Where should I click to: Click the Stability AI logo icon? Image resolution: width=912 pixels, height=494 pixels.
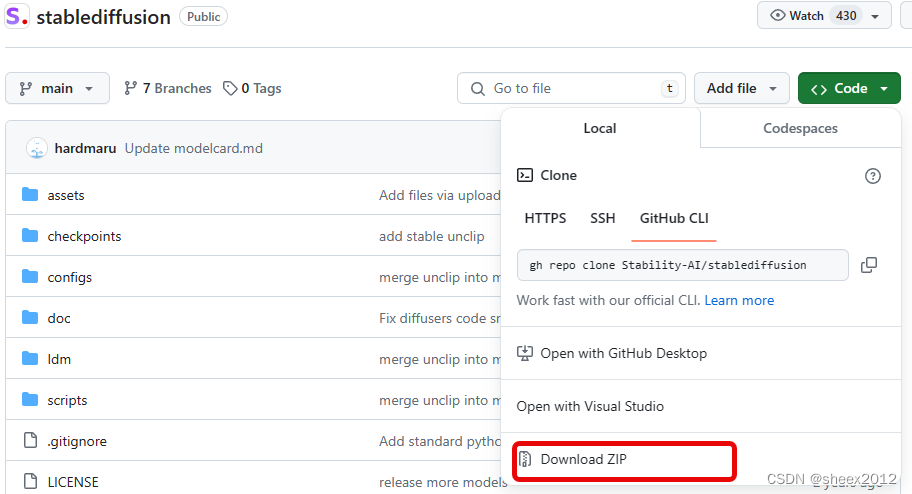pos(17,17)
